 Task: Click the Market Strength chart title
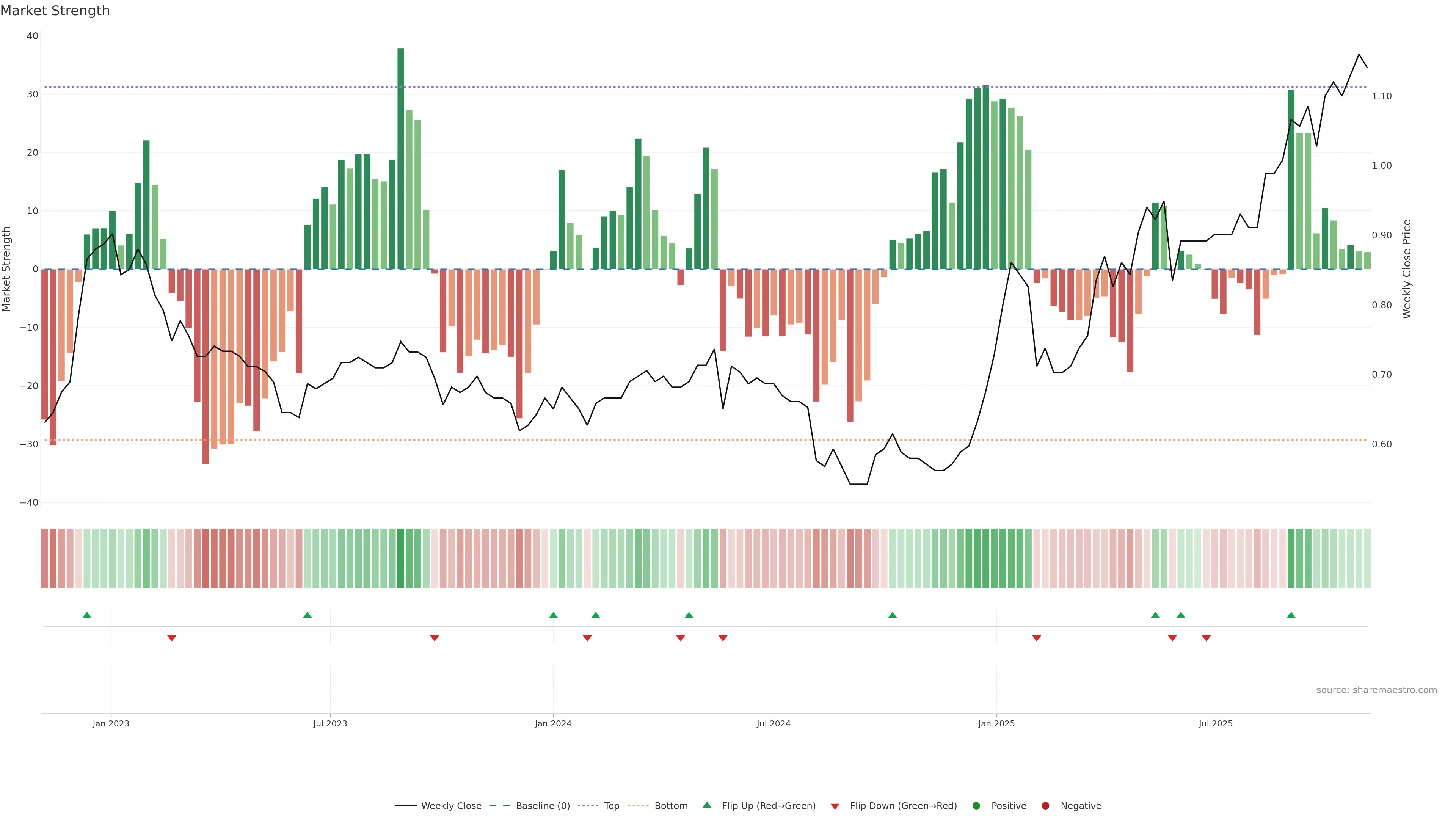tap(55, 11)
